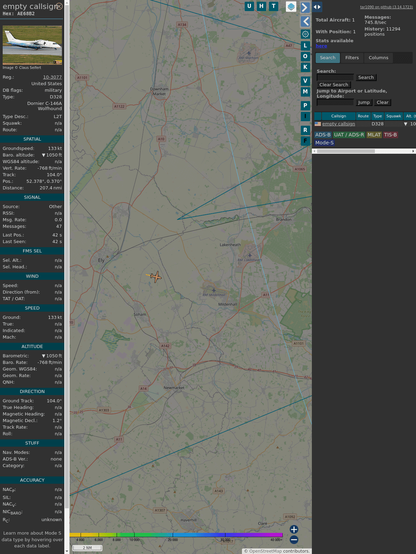The image size is (416, 554).
Task: Click the US flag in aircraft row
Action: [318, 124]
